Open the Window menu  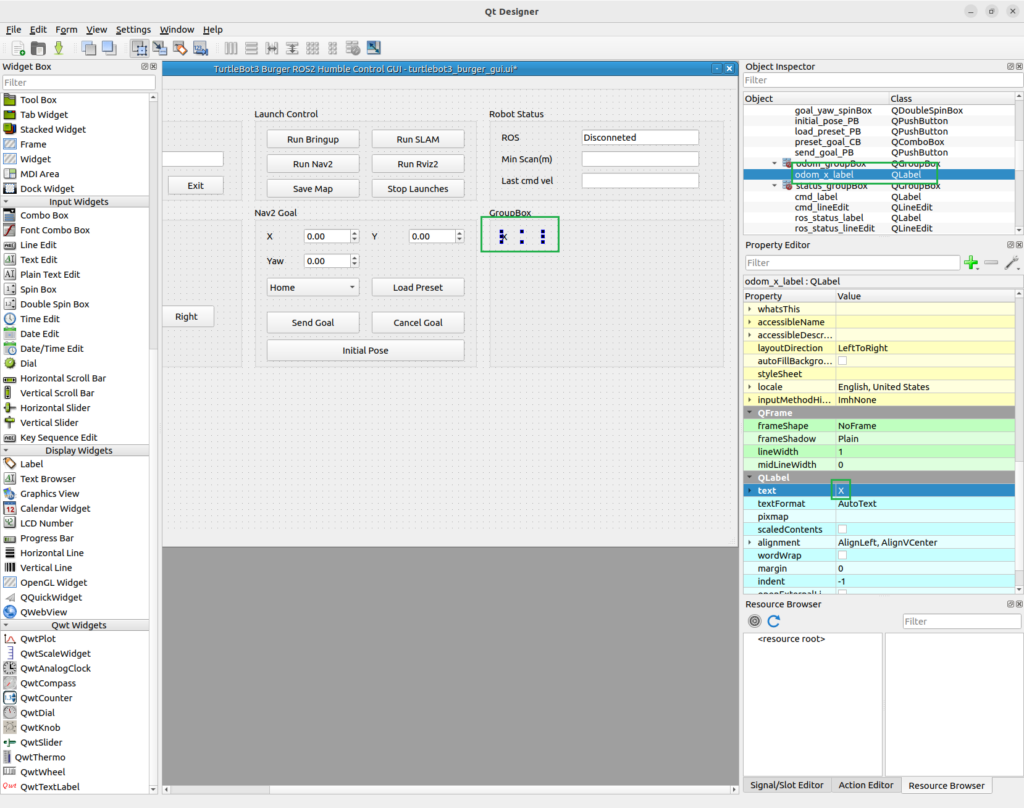177,29
